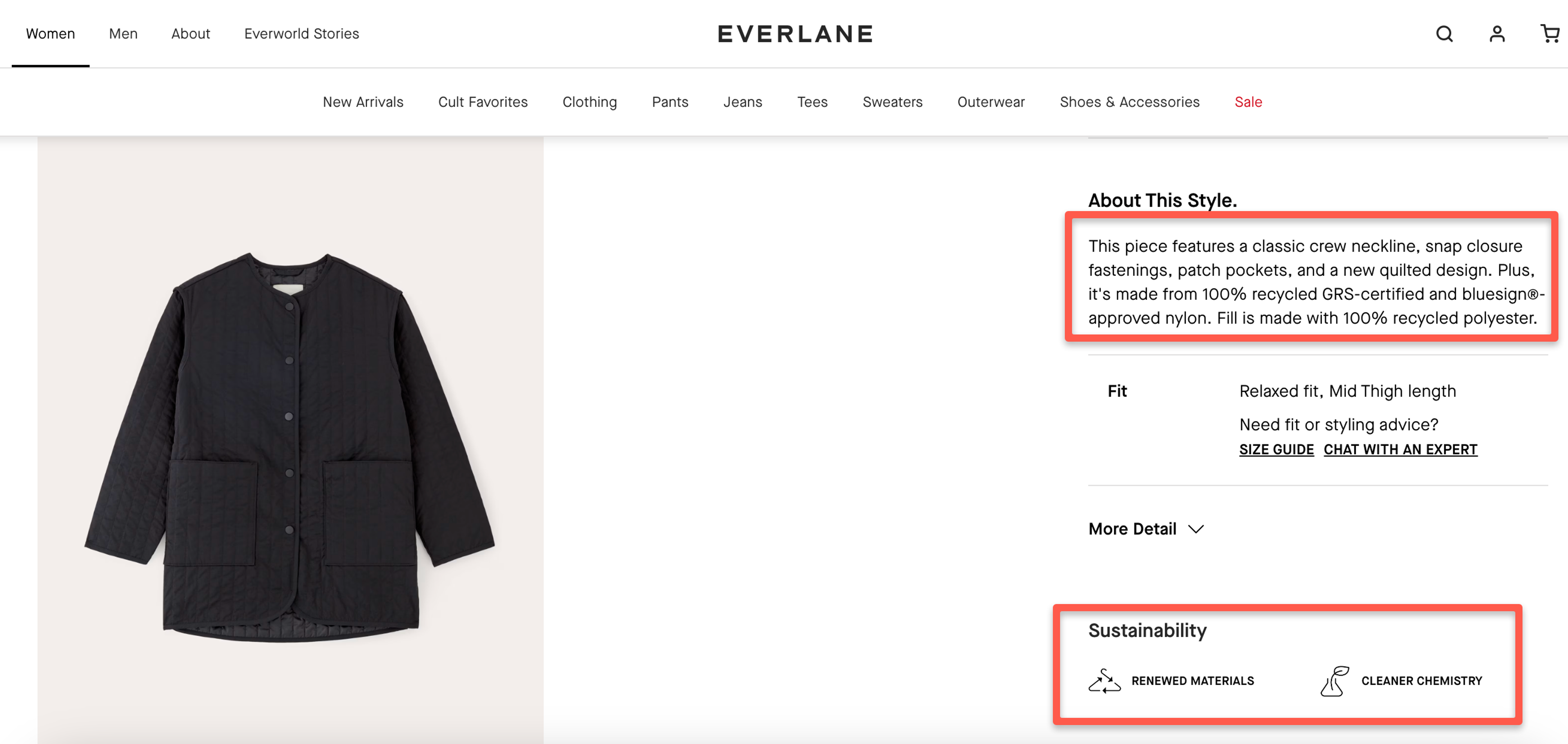Open Everworld Stories
The height and width of the screenshot is (744, 1568).
(301, 33)
